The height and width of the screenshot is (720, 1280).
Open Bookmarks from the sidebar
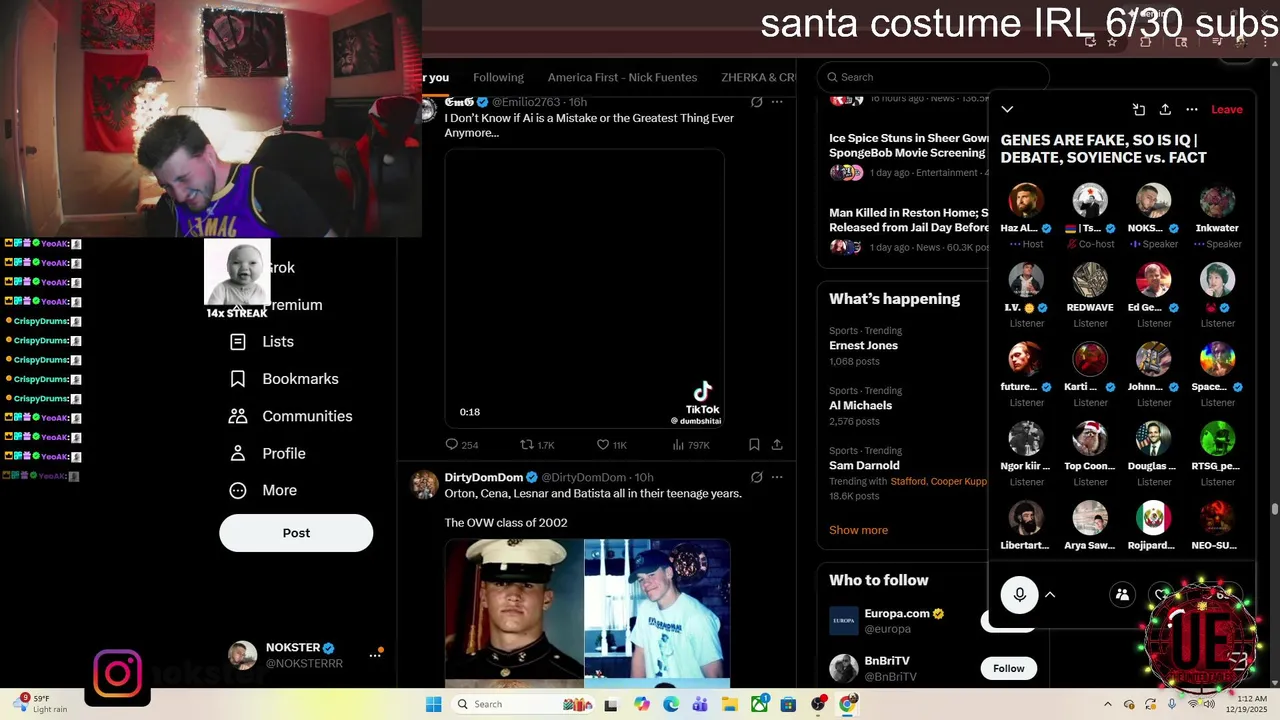[x=284, y=379]
